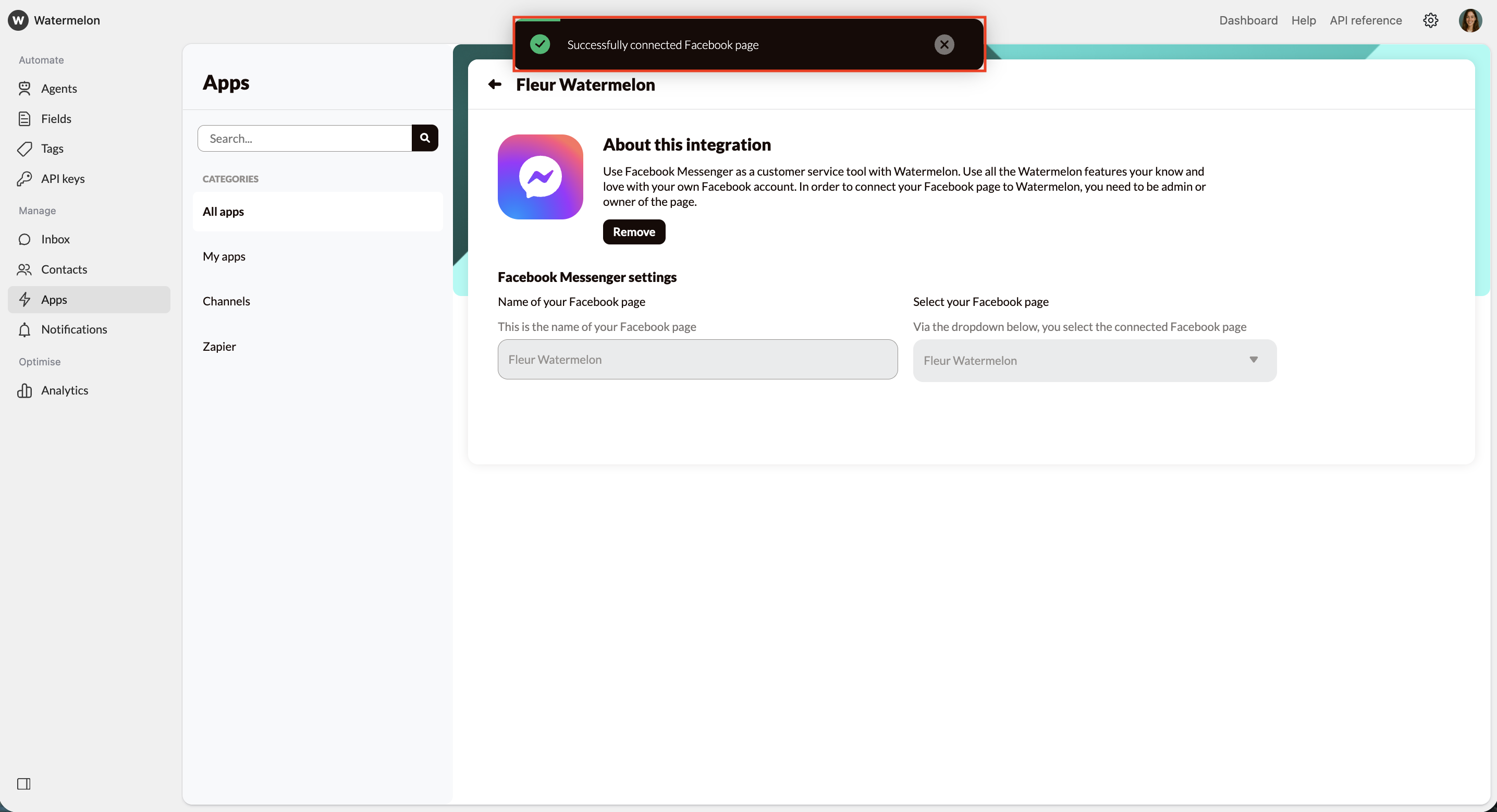This screenshot has width=1497, height=812.
Task: Open the API reference link
Action: pyautogui.click(x=1365, y=20)
